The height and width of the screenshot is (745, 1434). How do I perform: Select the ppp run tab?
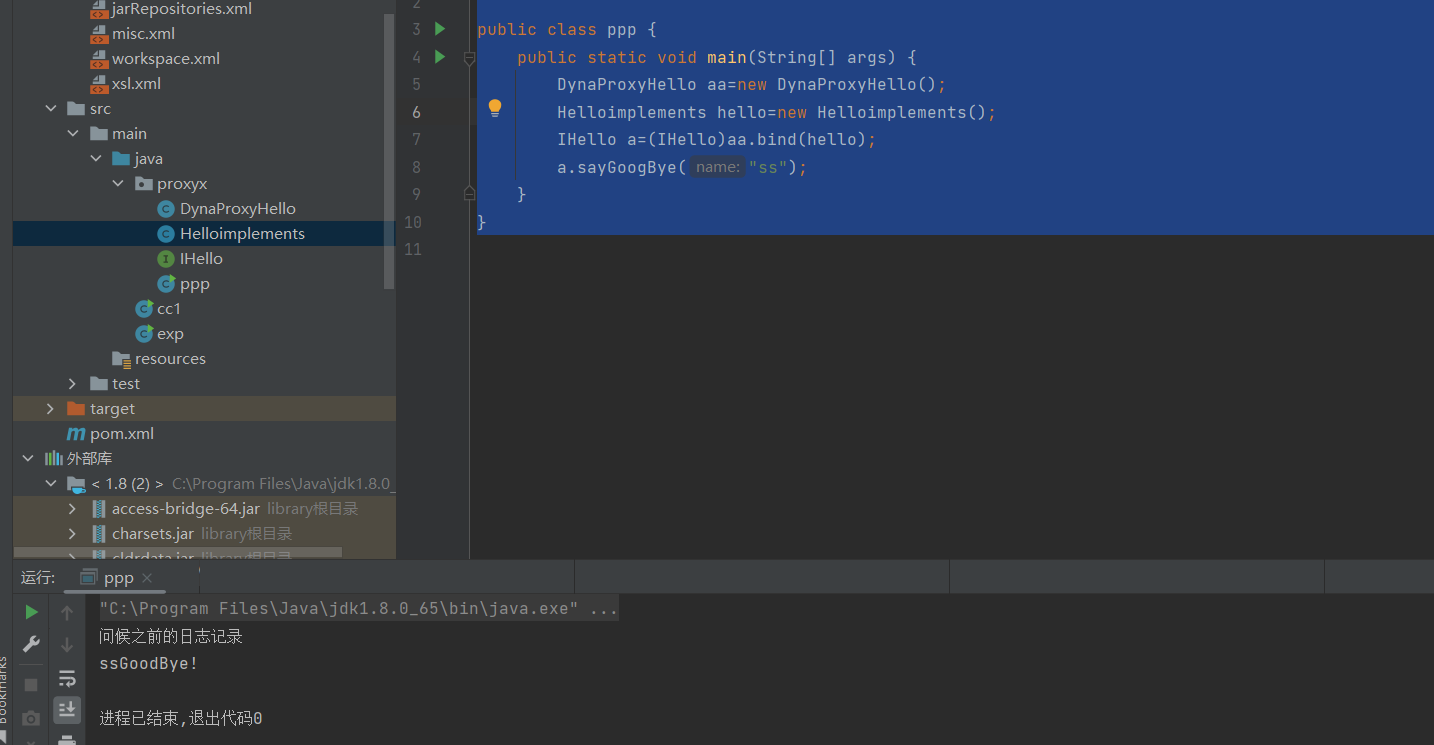(117, 578)
